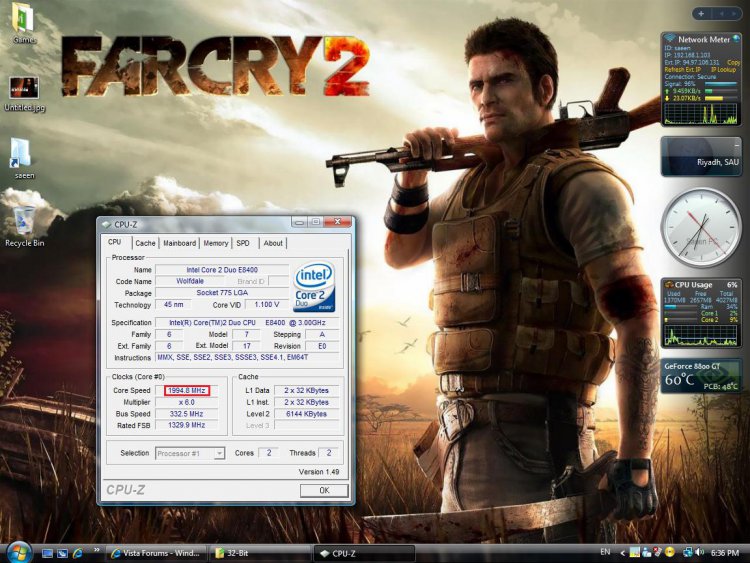
Task: Switch to the About tab
Action: point(273,243)
